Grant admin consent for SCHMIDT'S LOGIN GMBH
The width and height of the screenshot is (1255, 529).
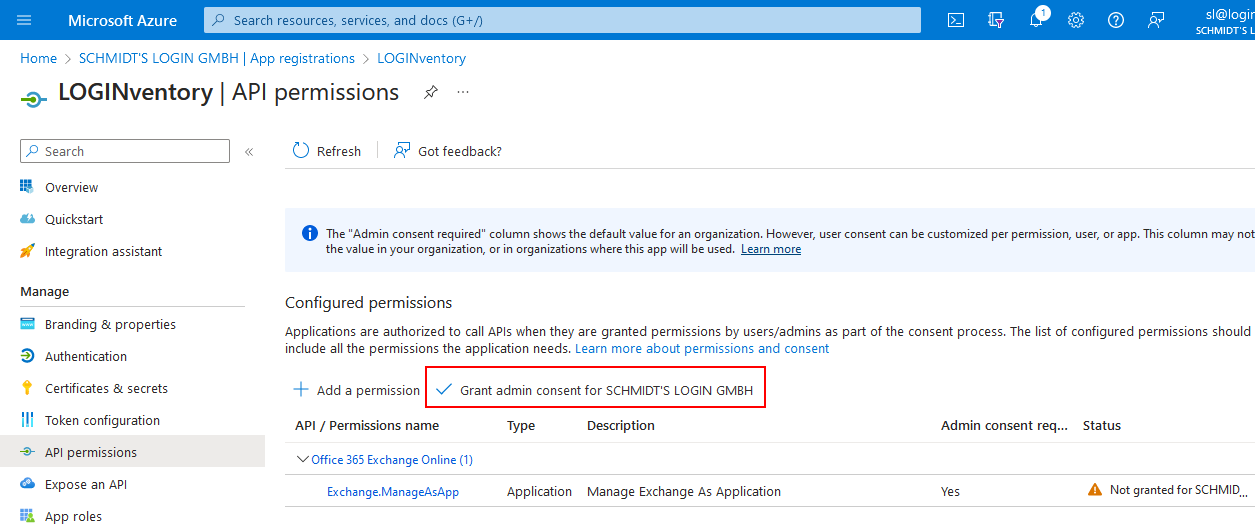tap(595, 390)
